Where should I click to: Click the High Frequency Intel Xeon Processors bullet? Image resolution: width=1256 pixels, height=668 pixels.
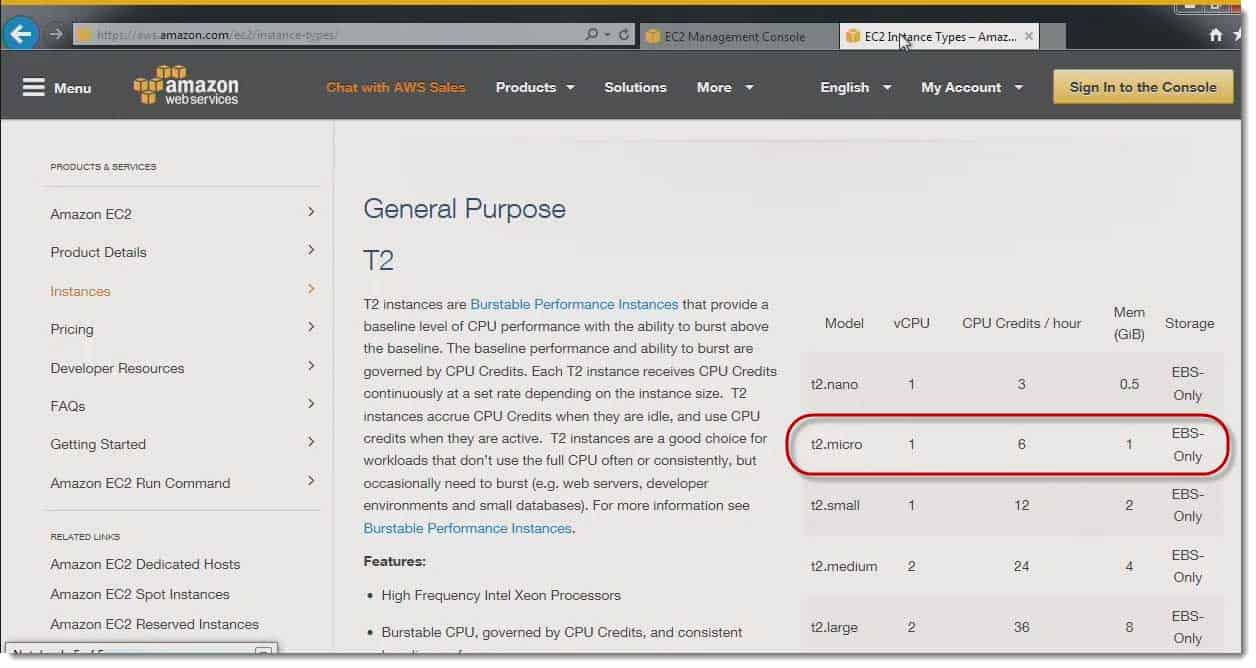tap(501, 595)
